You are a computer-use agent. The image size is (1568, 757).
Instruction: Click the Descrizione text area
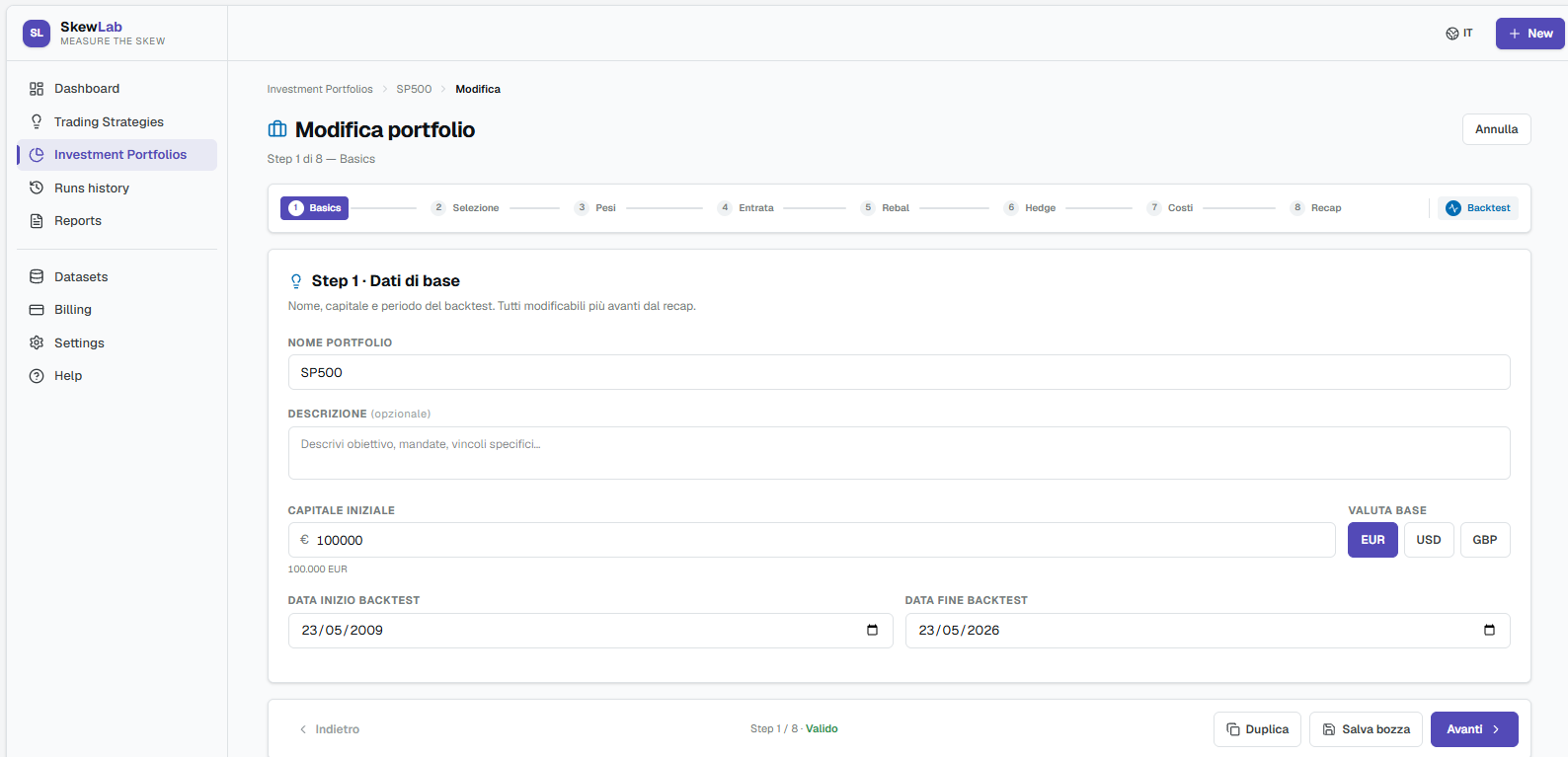tap(899, 453)
